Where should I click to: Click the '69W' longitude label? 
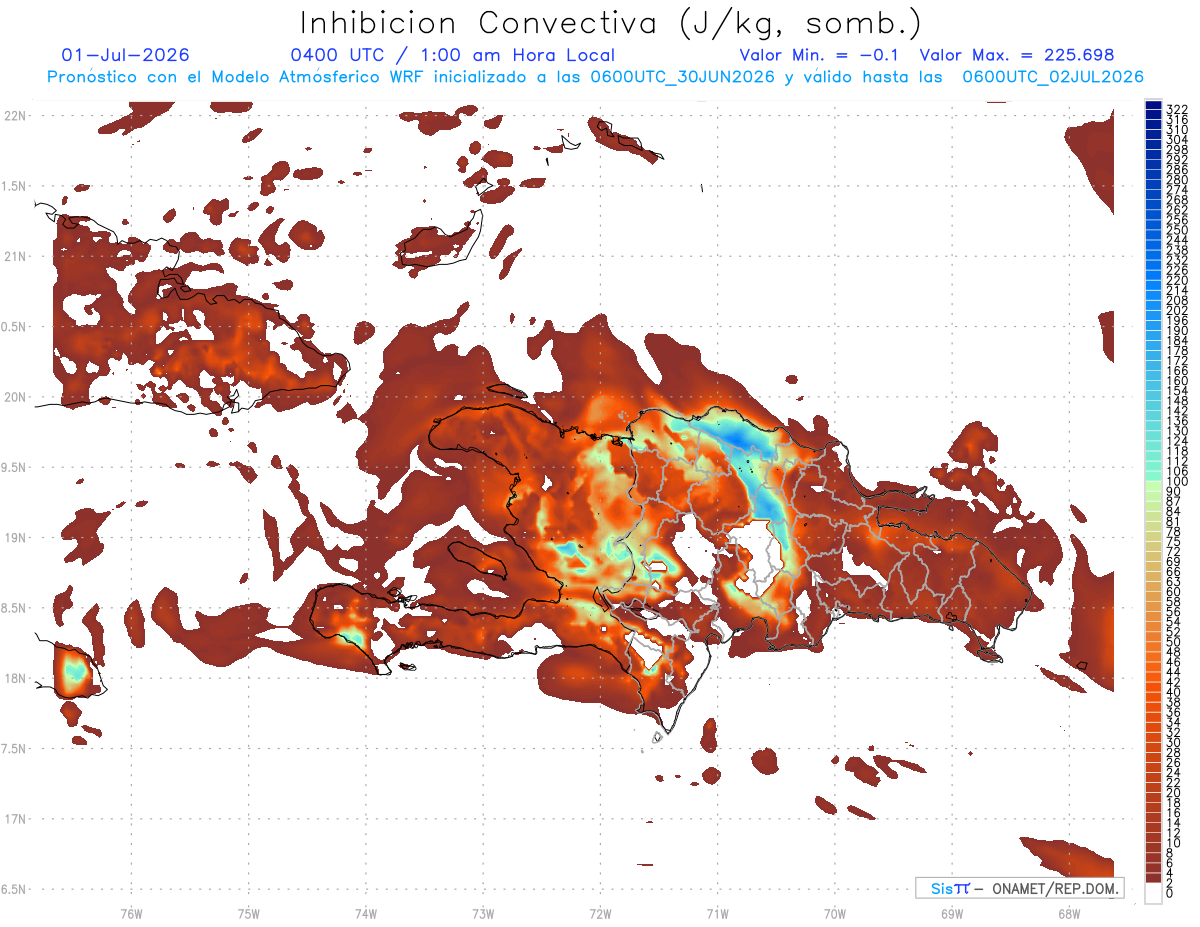click(952, 913)
